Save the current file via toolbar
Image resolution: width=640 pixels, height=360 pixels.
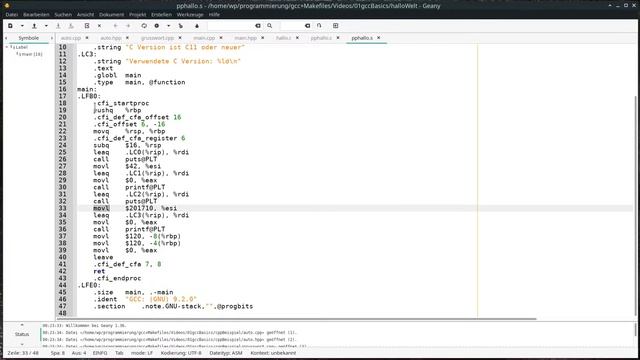pyautogui.click(x=58, y=26)
